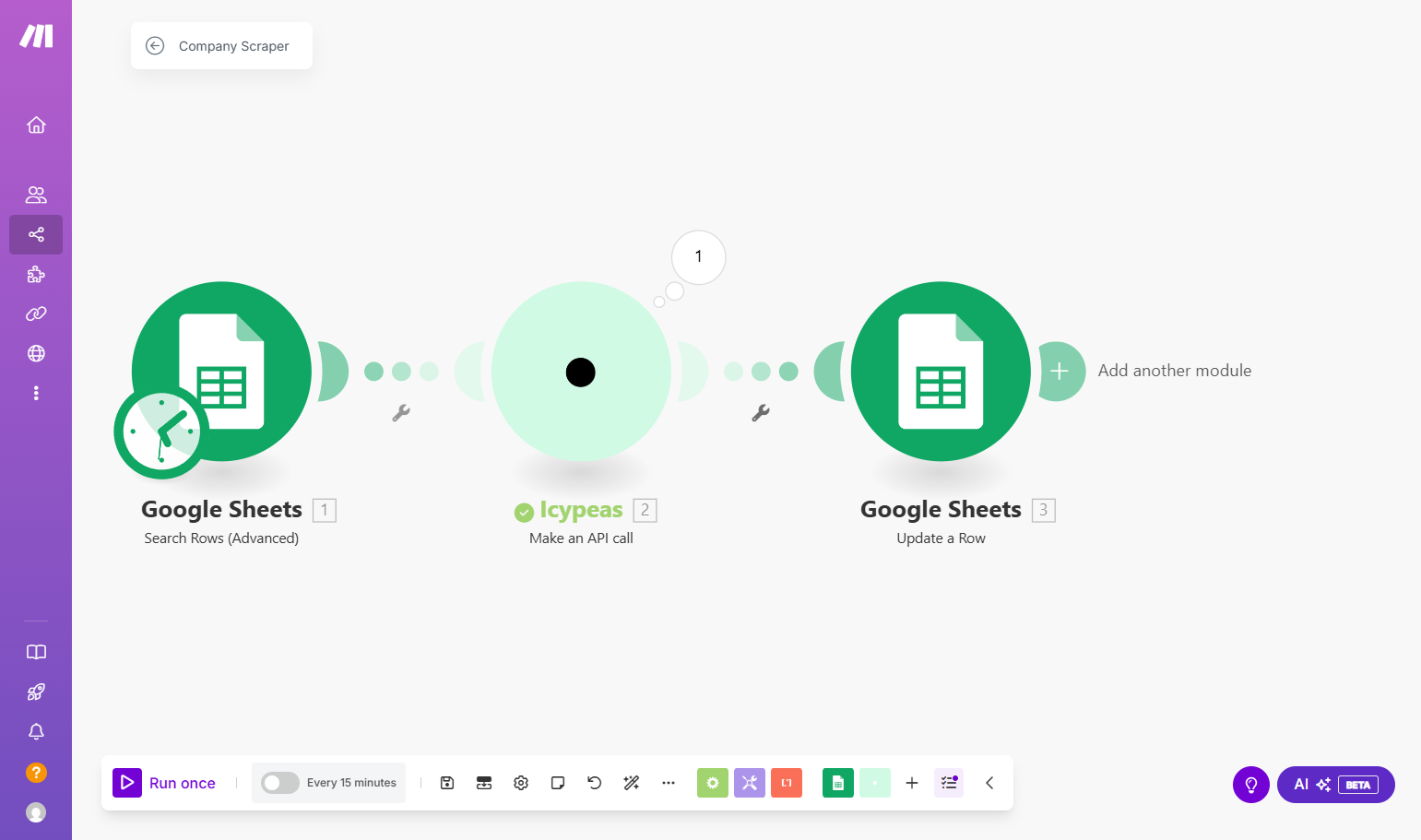Click Google Sheets favorite icon in toolbar
The height and width of the screenshot is (840, 1421).
tap(838, 783)
